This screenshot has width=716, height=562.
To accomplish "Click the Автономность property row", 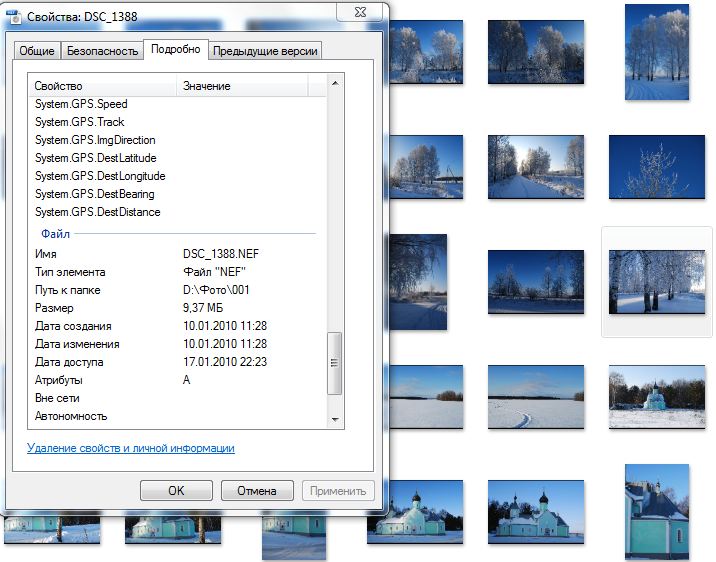I will click(x=178, y=416).
